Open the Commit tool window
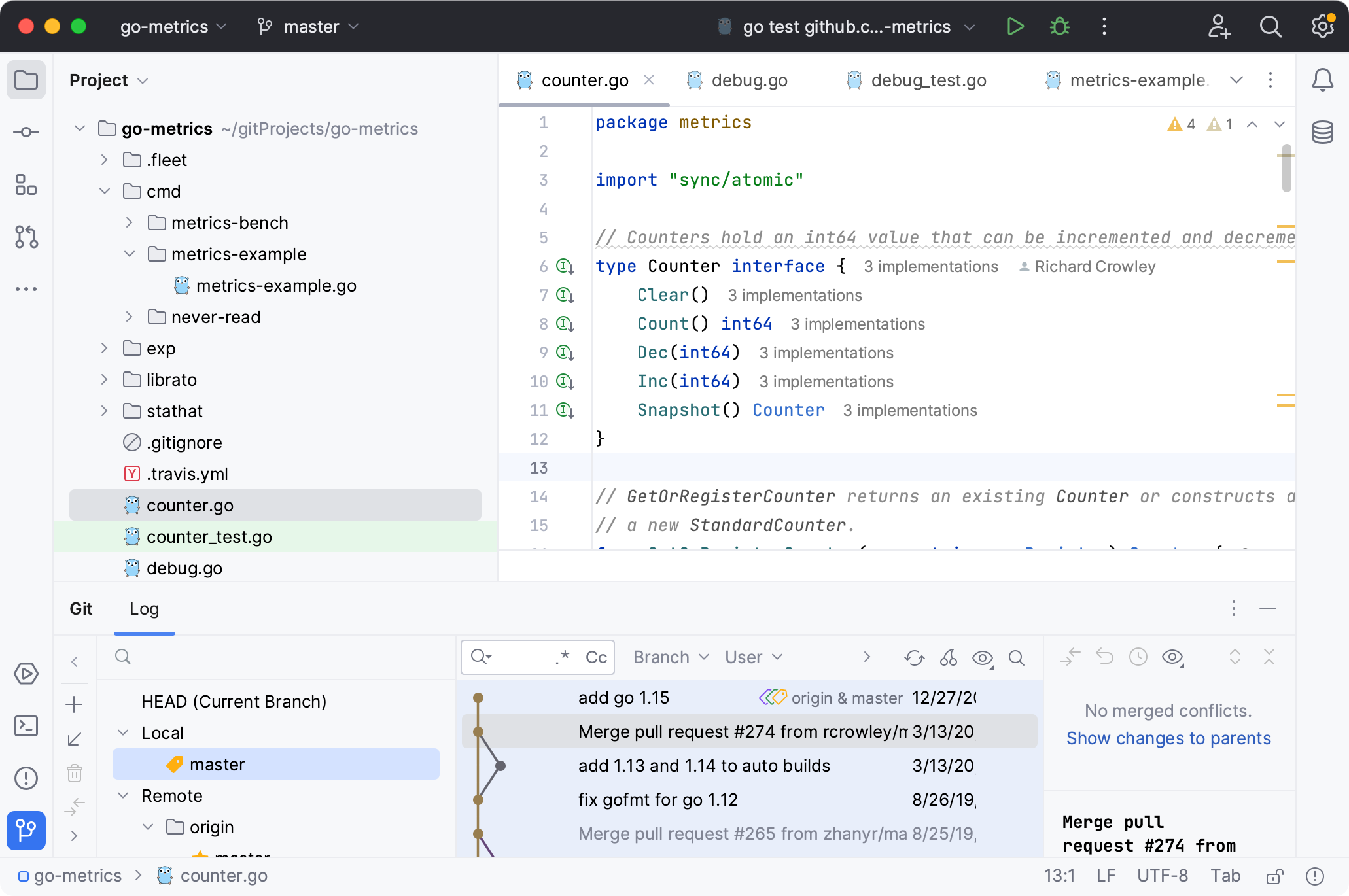Image resolution: width=1349 pixels, height=896 pixels. (26, 132)
